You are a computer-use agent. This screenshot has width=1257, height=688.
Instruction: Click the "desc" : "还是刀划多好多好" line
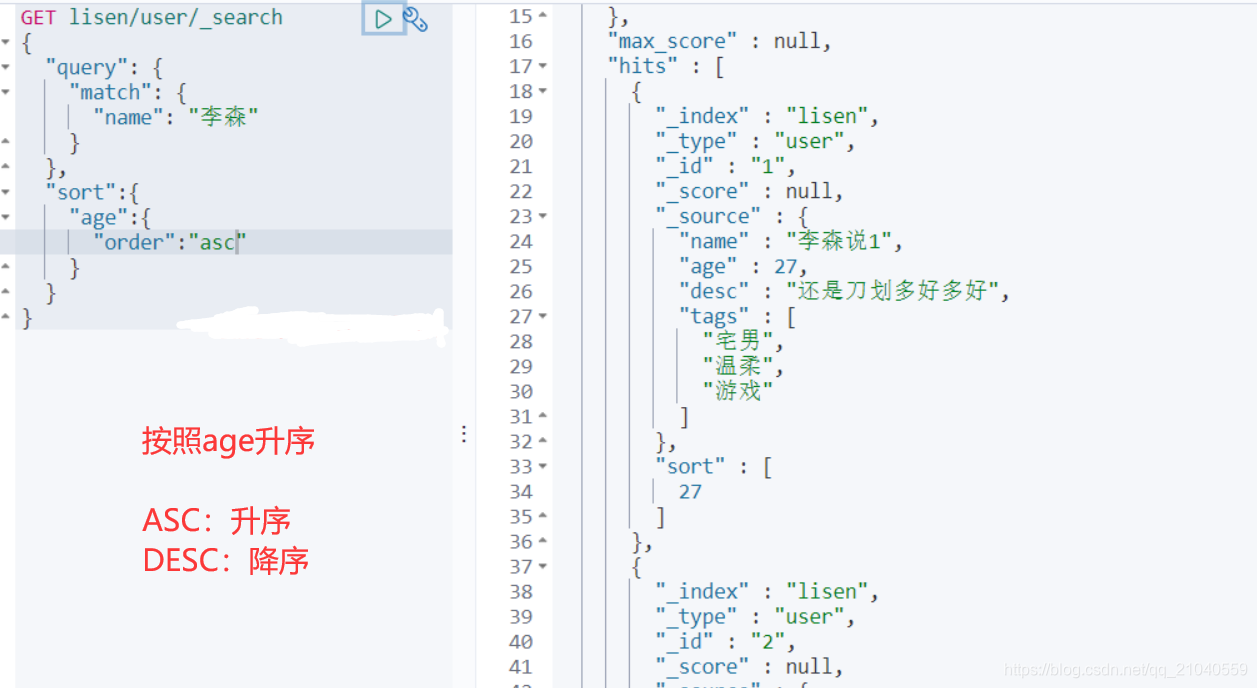click(845, 291)
